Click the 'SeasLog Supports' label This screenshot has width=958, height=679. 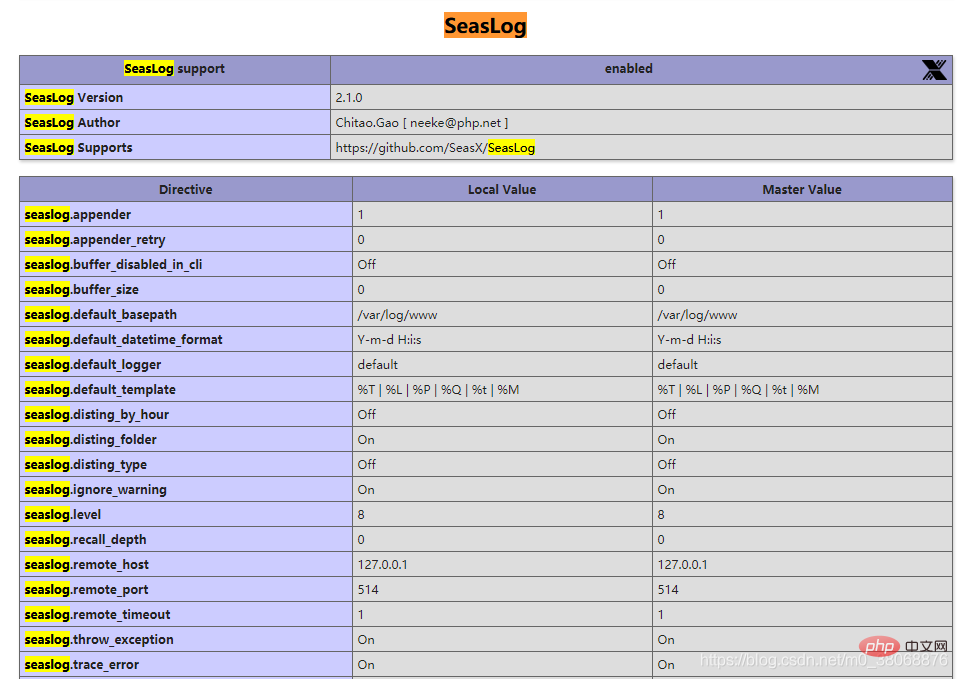click(78, 148)
